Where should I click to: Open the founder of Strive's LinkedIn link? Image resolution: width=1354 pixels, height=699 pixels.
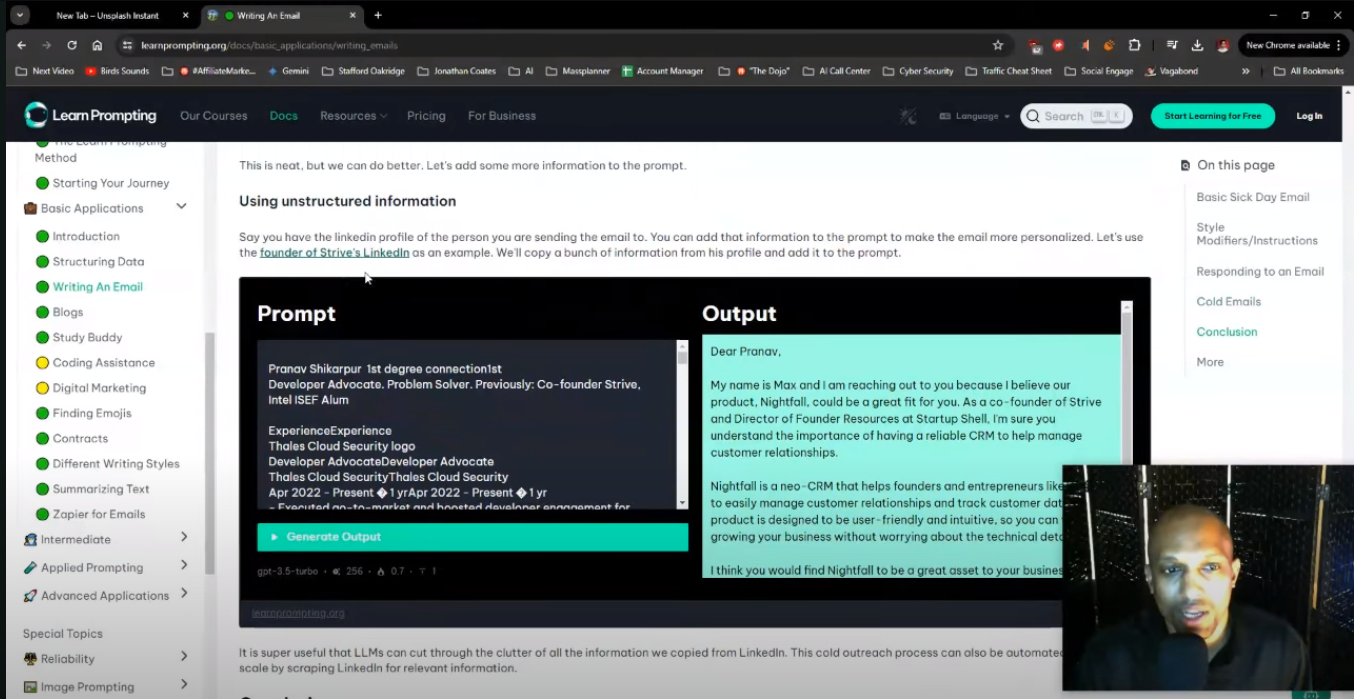point(334,253)
